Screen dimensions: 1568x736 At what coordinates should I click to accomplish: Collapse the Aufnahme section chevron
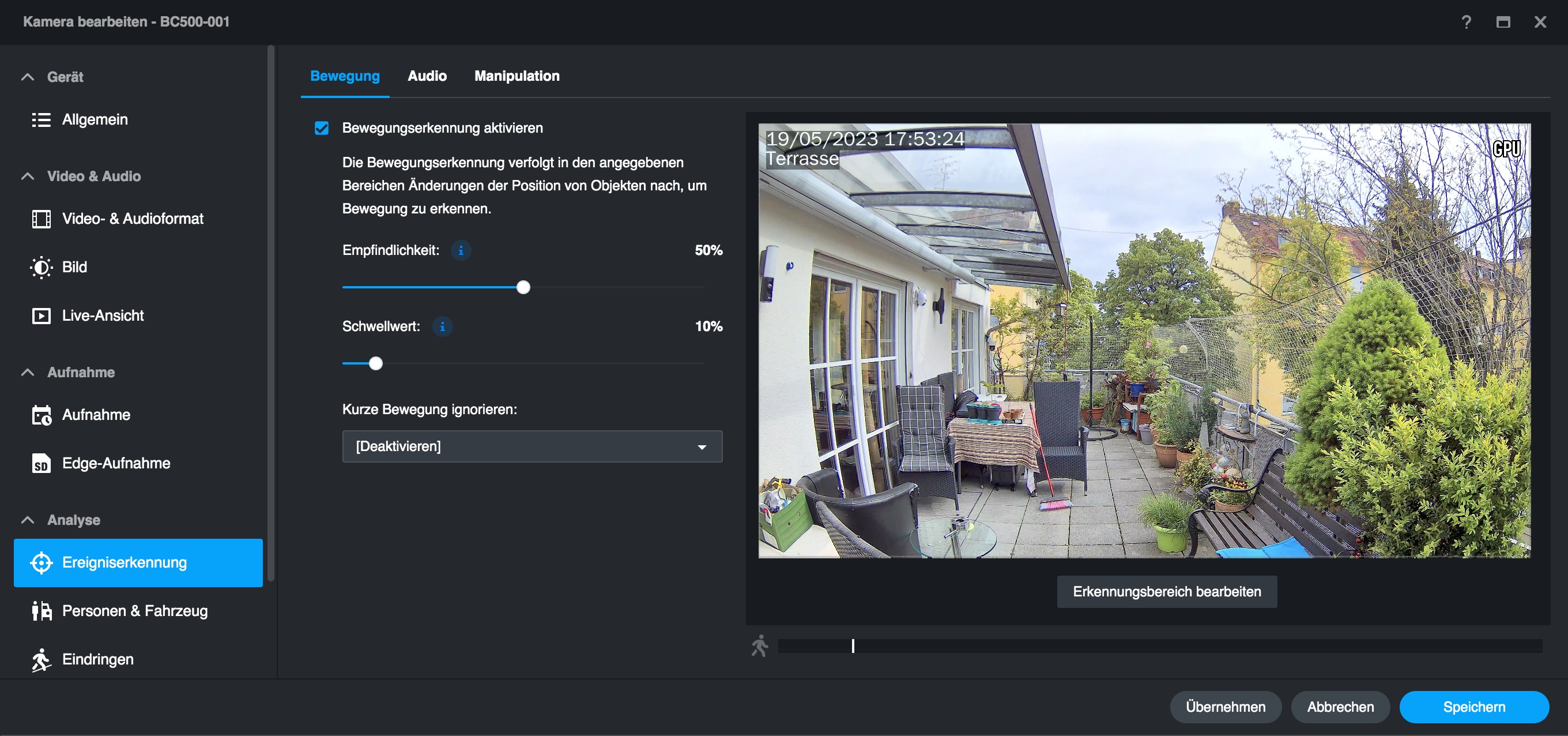coord(28,372)
